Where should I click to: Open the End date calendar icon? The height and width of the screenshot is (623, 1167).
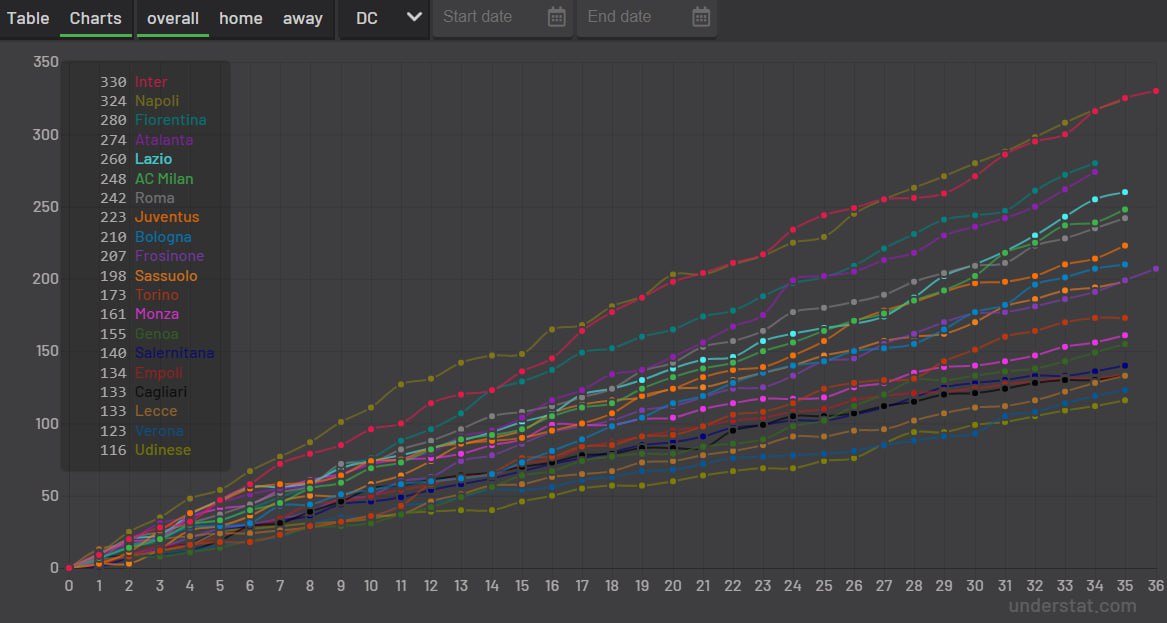701,17
